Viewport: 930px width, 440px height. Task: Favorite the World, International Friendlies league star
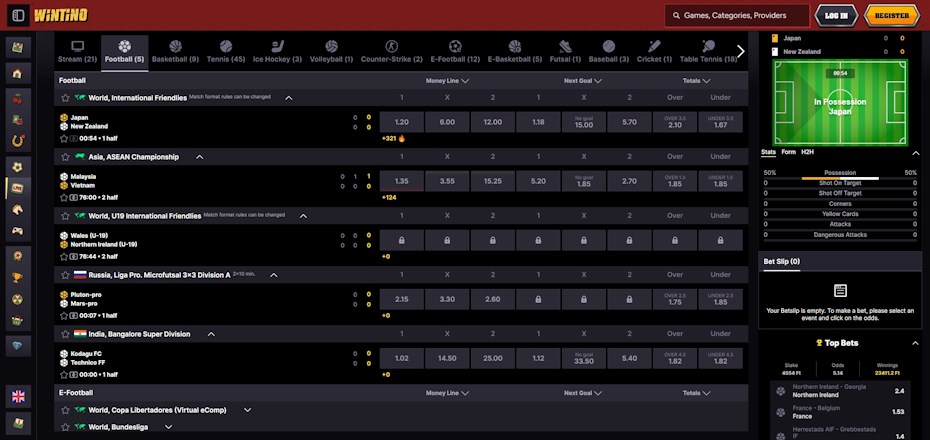coord(65,98)
